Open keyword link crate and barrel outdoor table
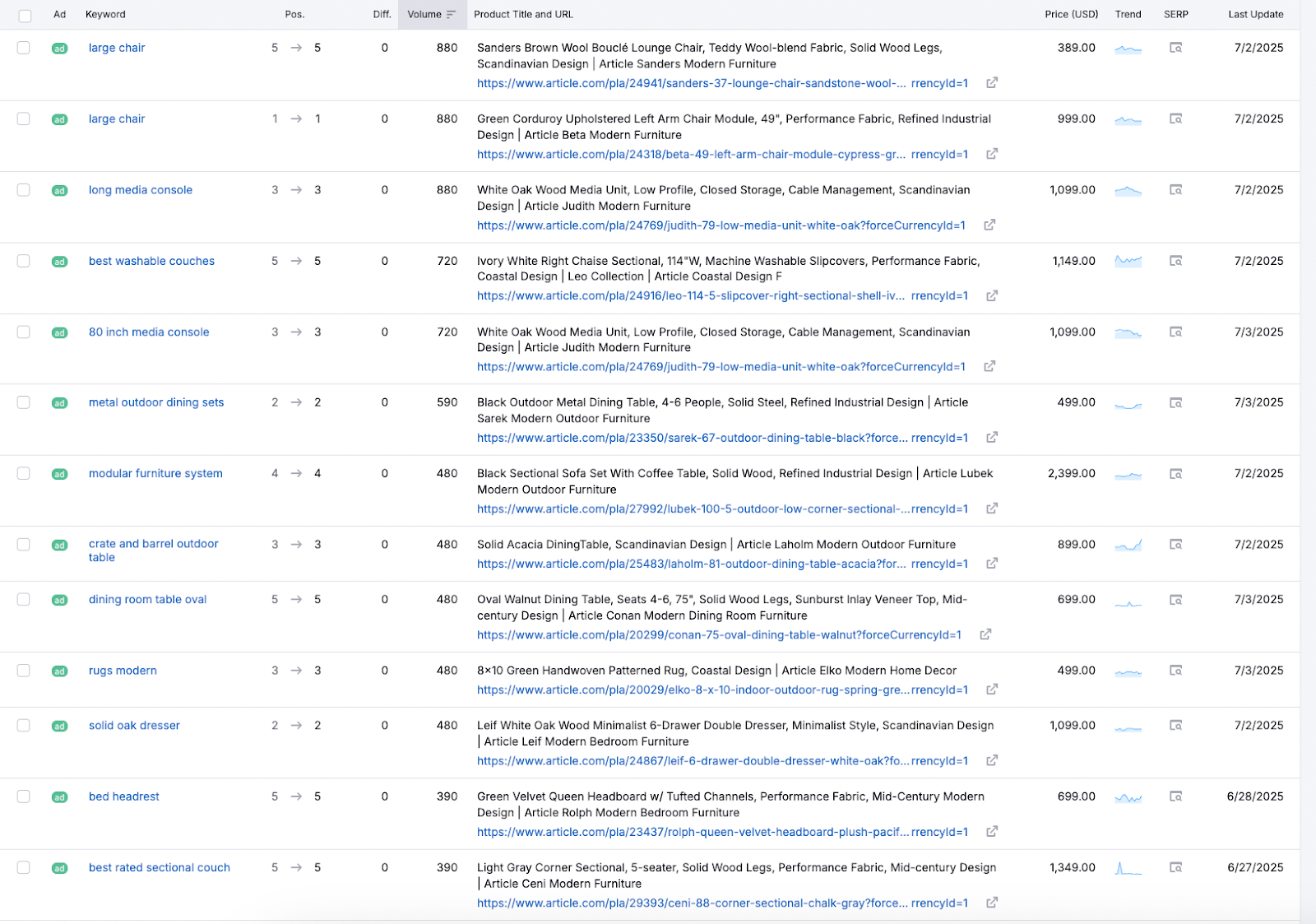This screenshot has width=1316, height=924. (154, 550)
